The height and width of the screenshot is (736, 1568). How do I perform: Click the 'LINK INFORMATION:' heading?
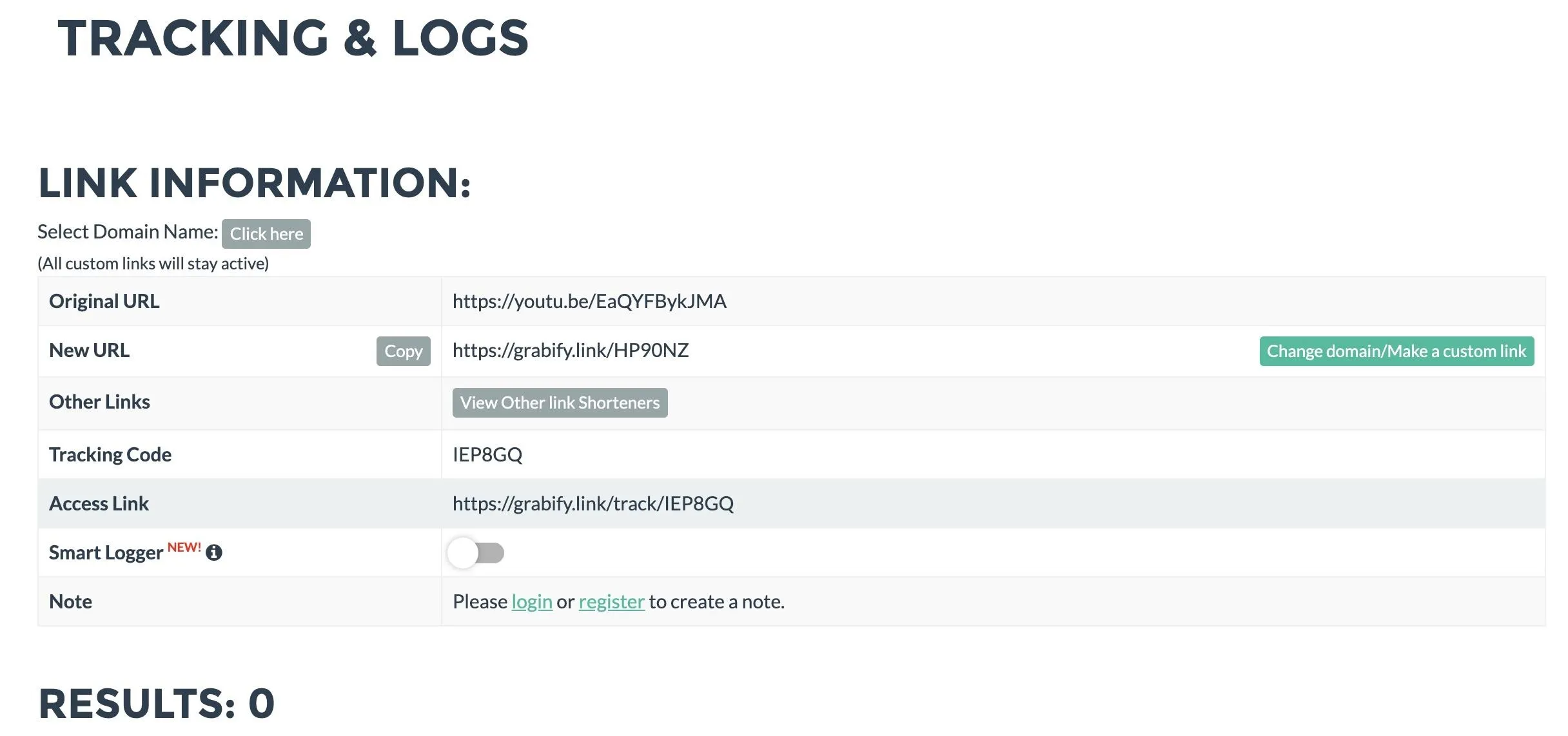pyautogui.click(x=255, y=183)
